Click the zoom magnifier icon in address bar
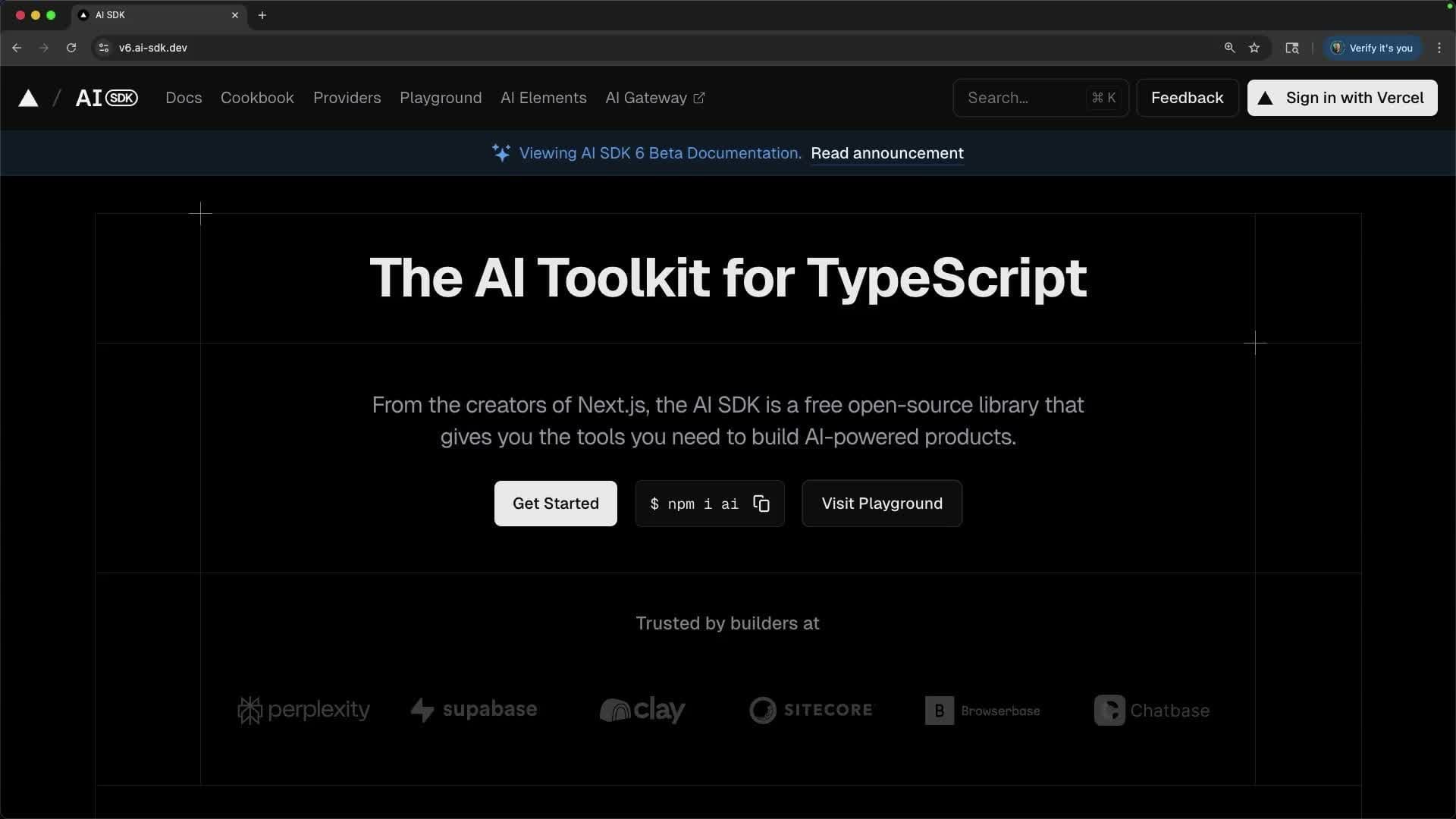This screenshot has height=819, width=1456. tap(1229, 48)
